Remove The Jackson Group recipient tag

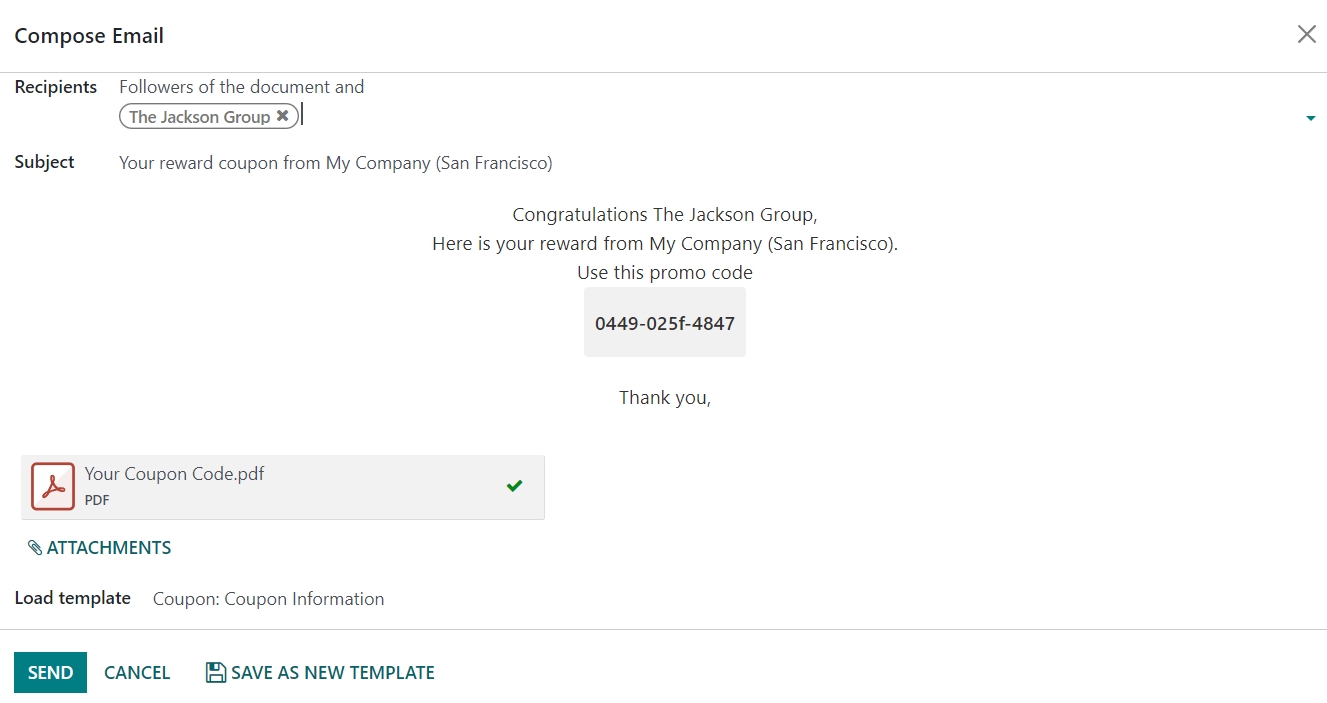pyautogui.click(x=283, y=116)
